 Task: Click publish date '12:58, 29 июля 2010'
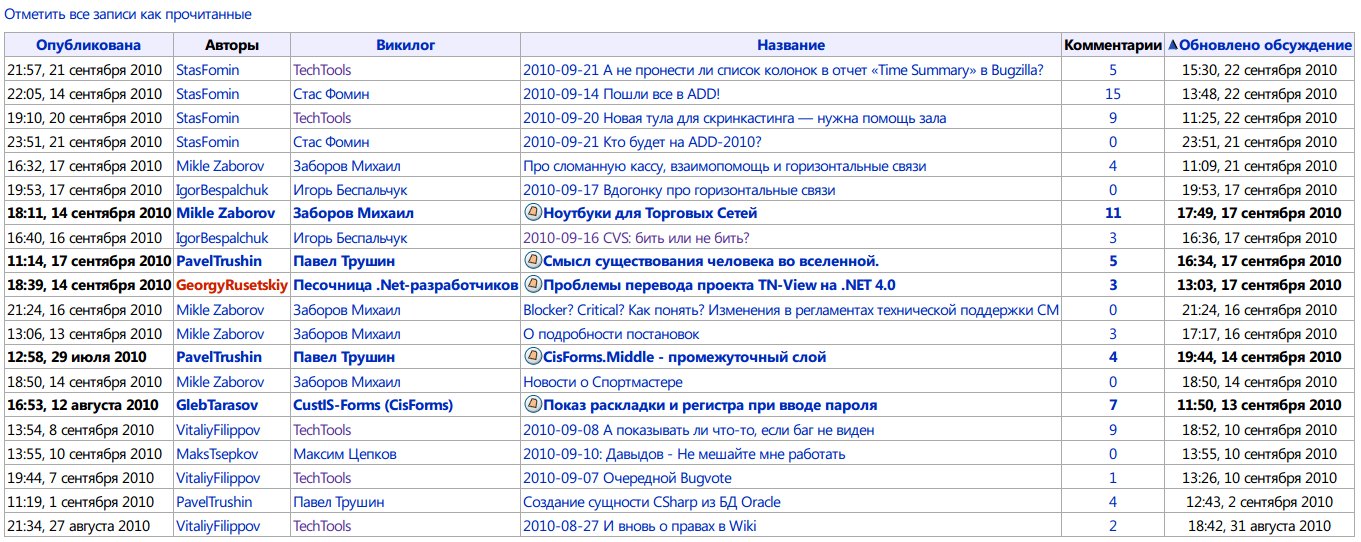76,357
